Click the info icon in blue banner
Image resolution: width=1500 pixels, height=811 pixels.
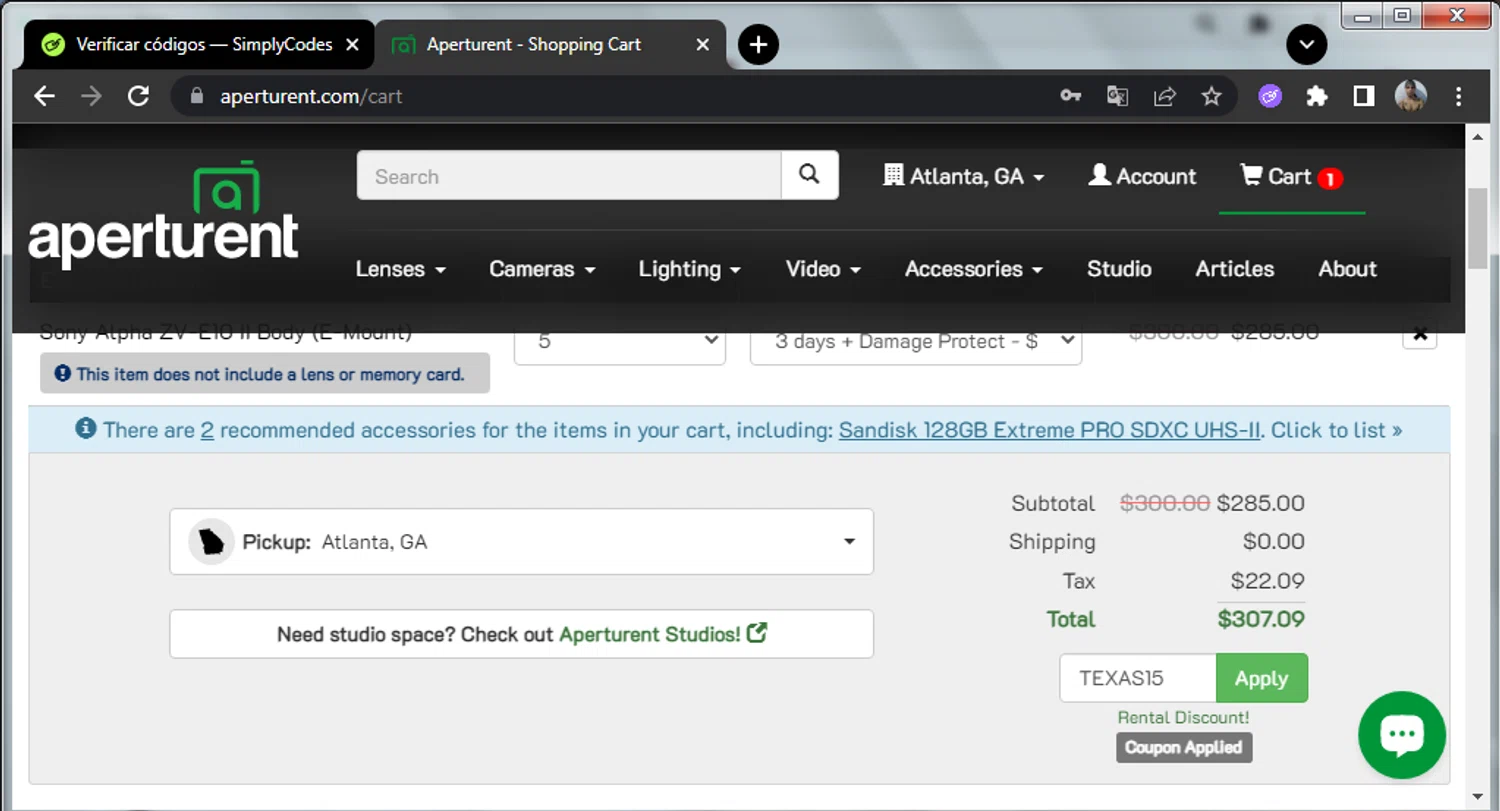point(86,429)
